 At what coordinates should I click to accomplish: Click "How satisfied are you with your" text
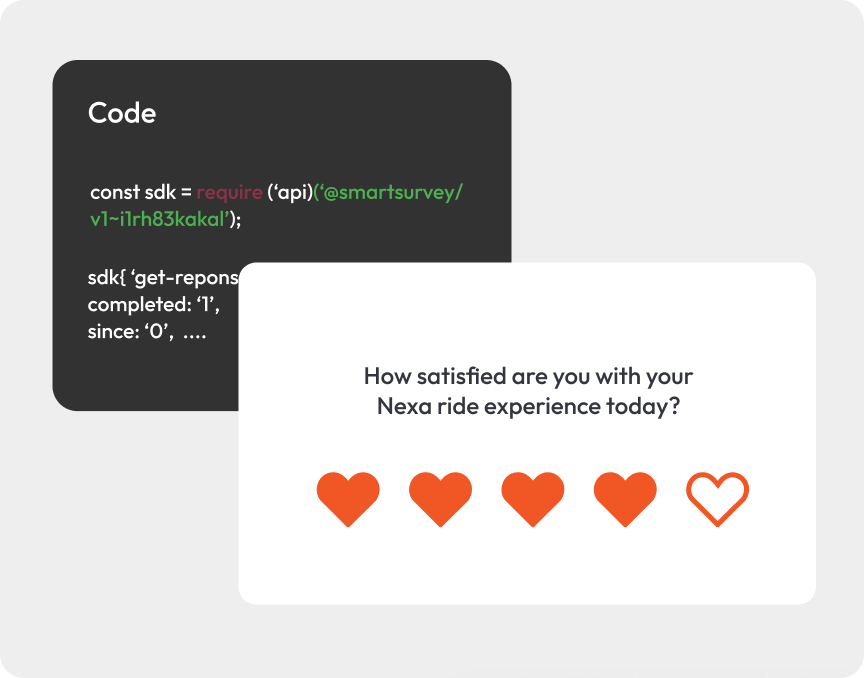click(x=528, y=377)
